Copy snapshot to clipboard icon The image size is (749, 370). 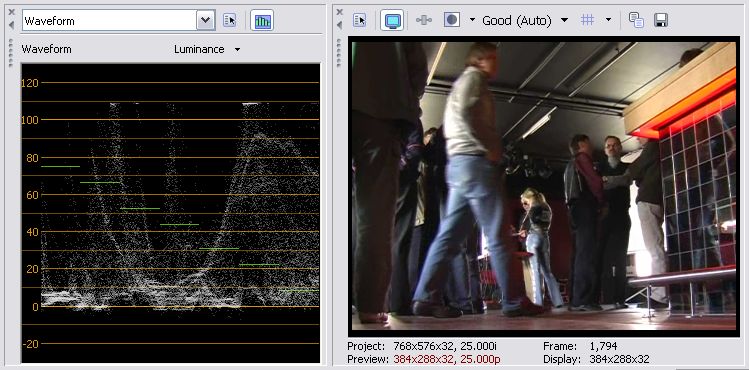[636, 20]
